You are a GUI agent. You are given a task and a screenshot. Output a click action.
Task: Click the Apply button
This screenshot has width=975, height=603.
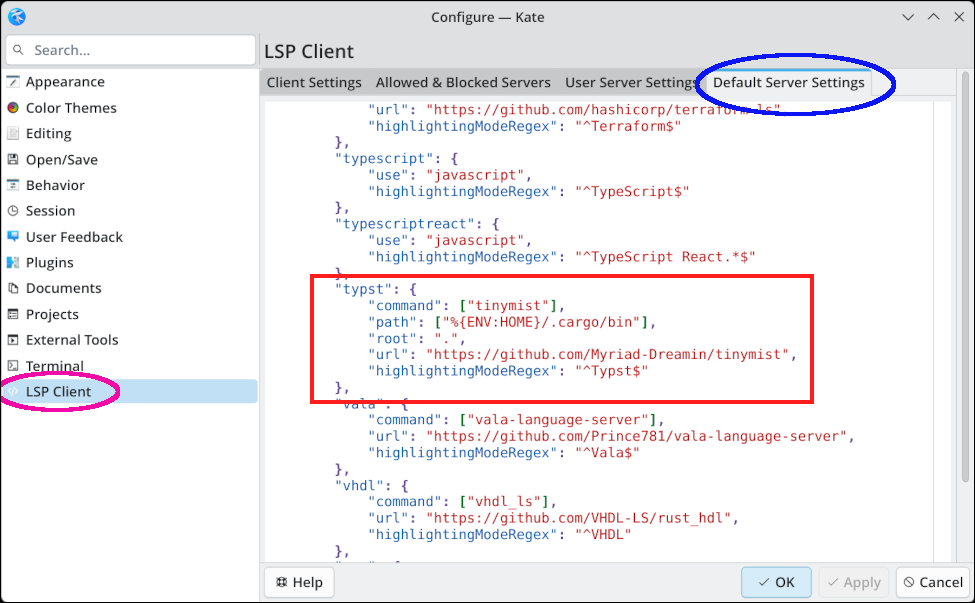click(x=854, y=582)
